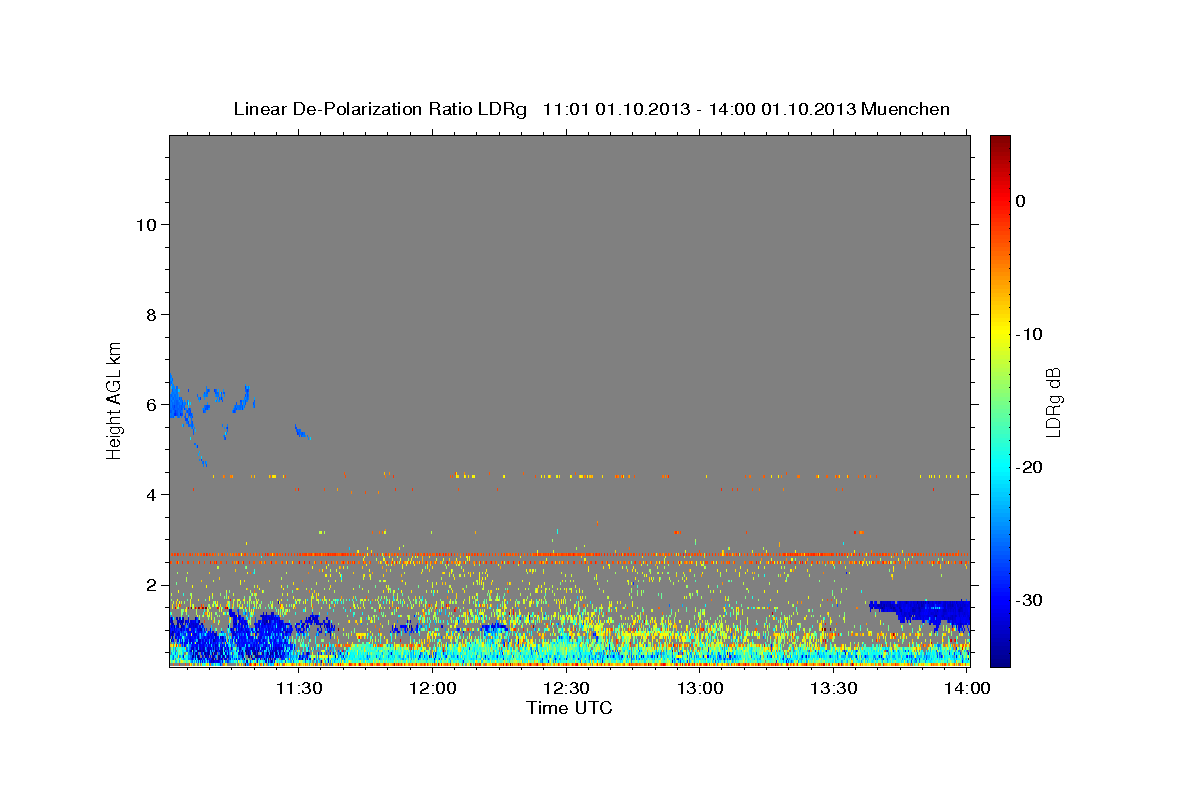
Task: Pick the dark blue bottom of colorbar
Action: (x=1000, y=655)
